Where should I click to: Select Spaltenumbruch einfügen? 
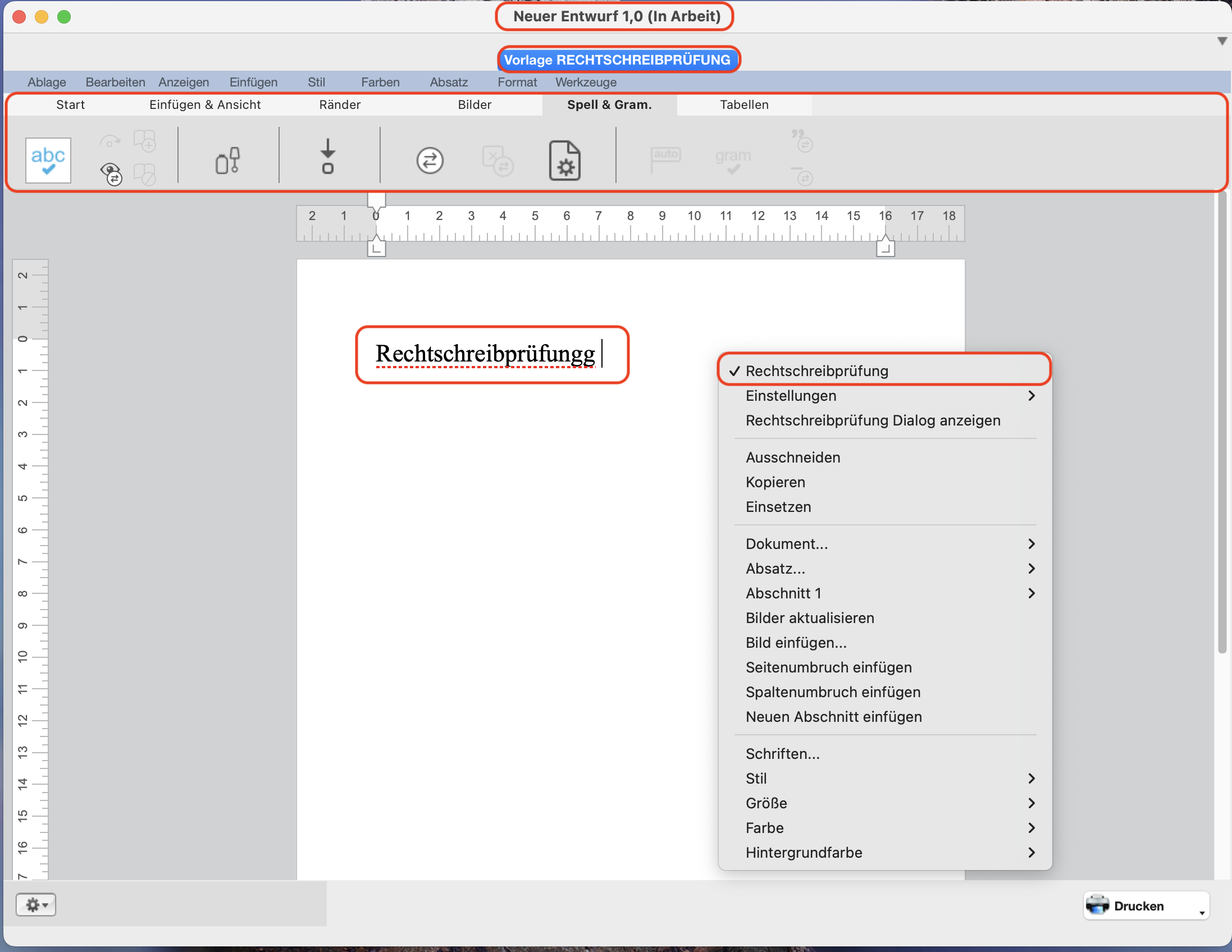(x=884, y=692)
